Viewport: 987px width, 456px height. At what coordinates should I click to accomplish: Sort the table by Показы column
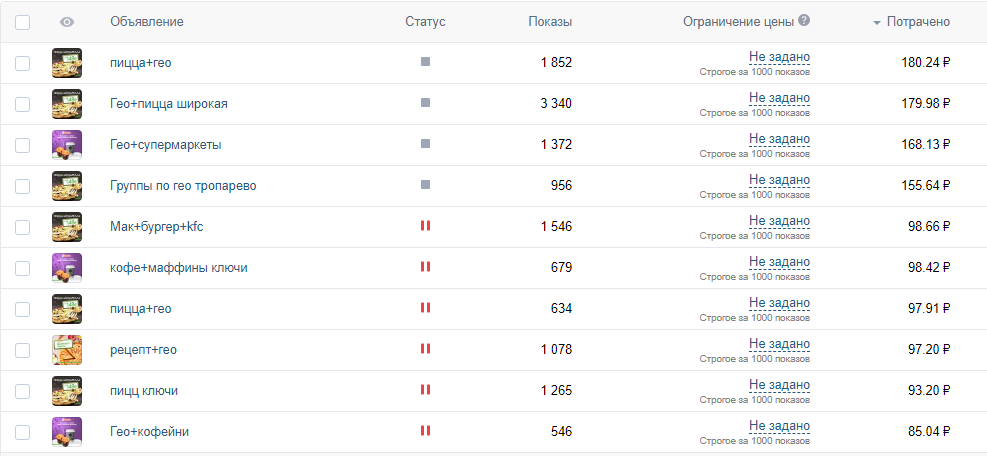point(550,22)
